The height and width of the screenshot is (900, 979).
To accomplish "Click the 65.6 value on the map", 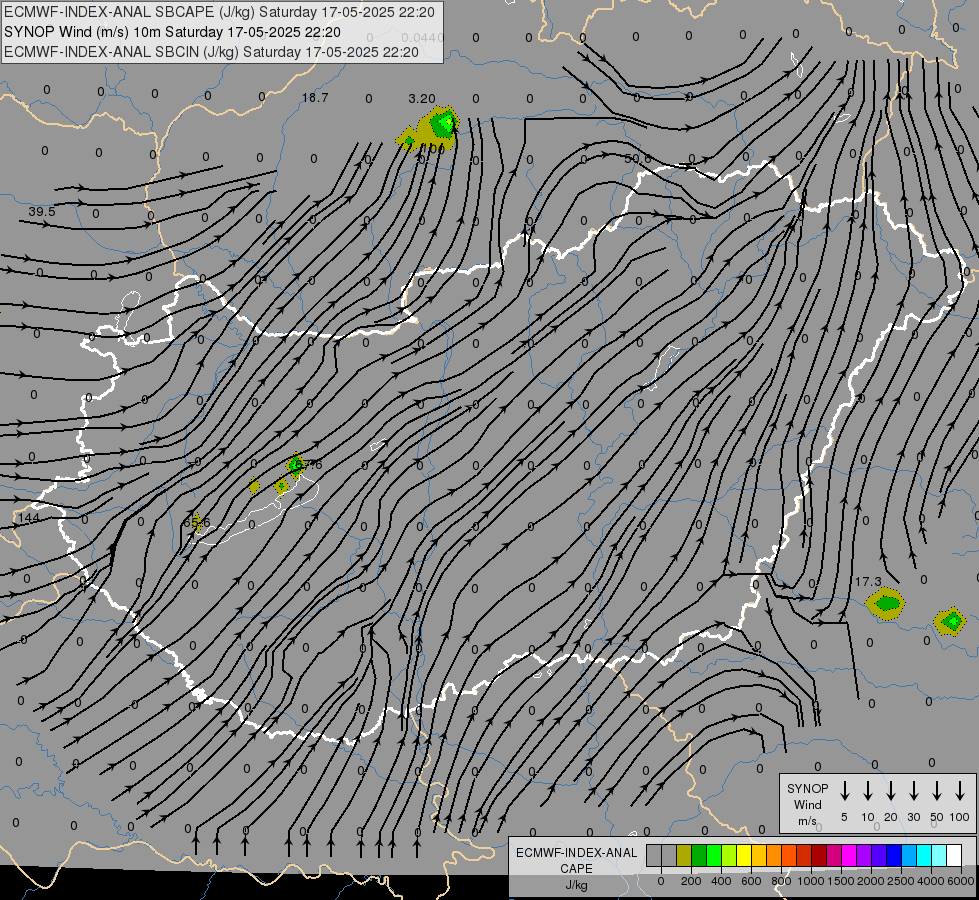I will [197, 522].
